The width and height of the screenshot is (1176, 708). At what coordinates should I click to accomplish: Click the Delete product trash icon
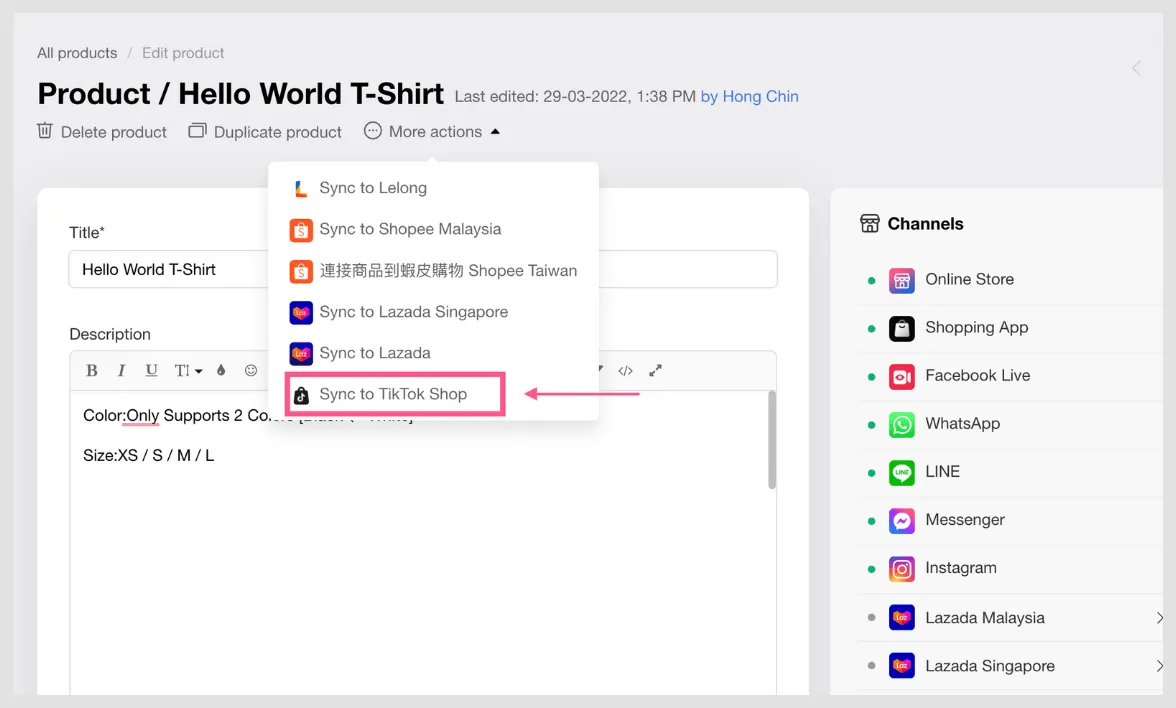coord(45,131)
